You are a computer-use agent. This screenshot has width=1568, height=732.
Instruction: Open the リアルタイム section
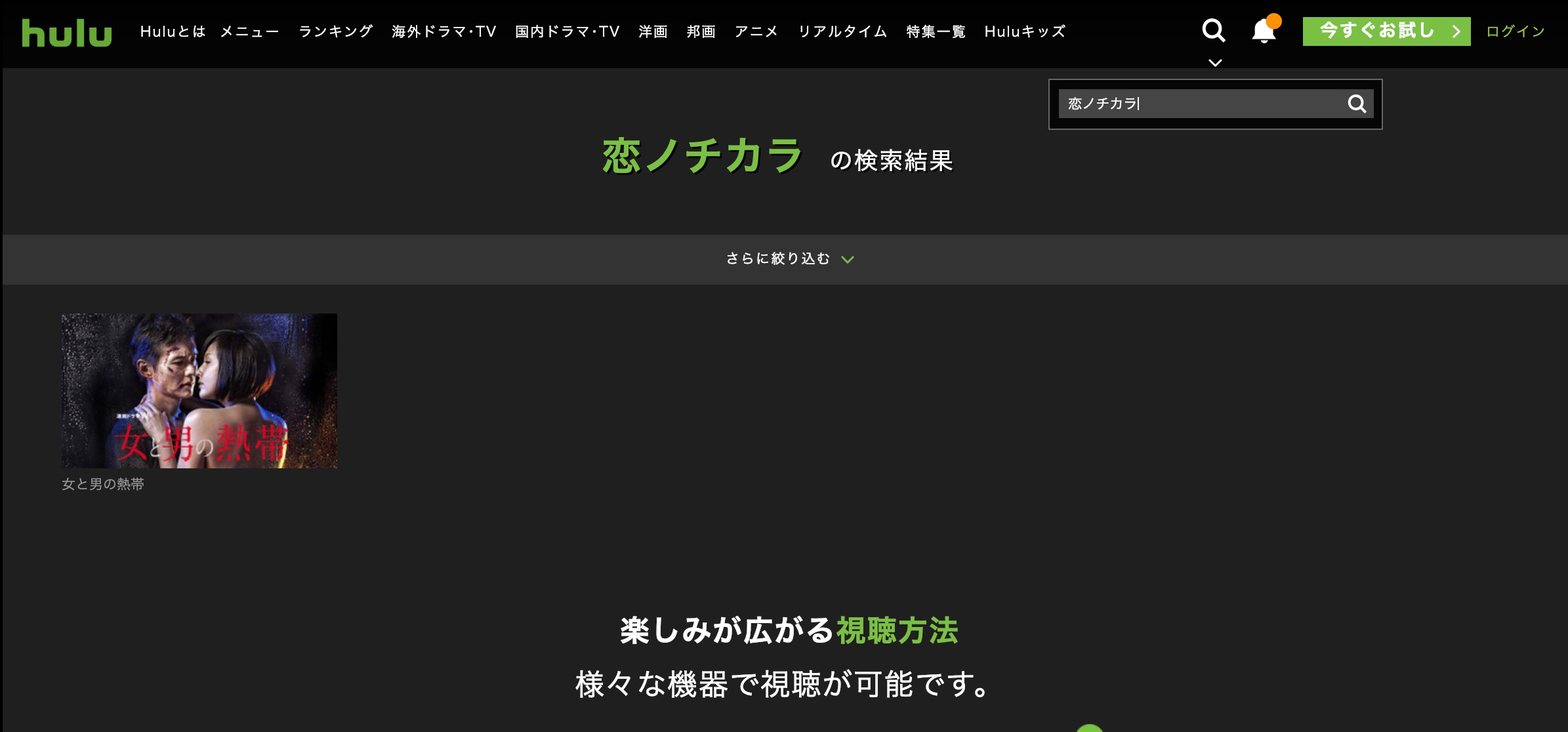pyautogui.click(x=842, y=31)
